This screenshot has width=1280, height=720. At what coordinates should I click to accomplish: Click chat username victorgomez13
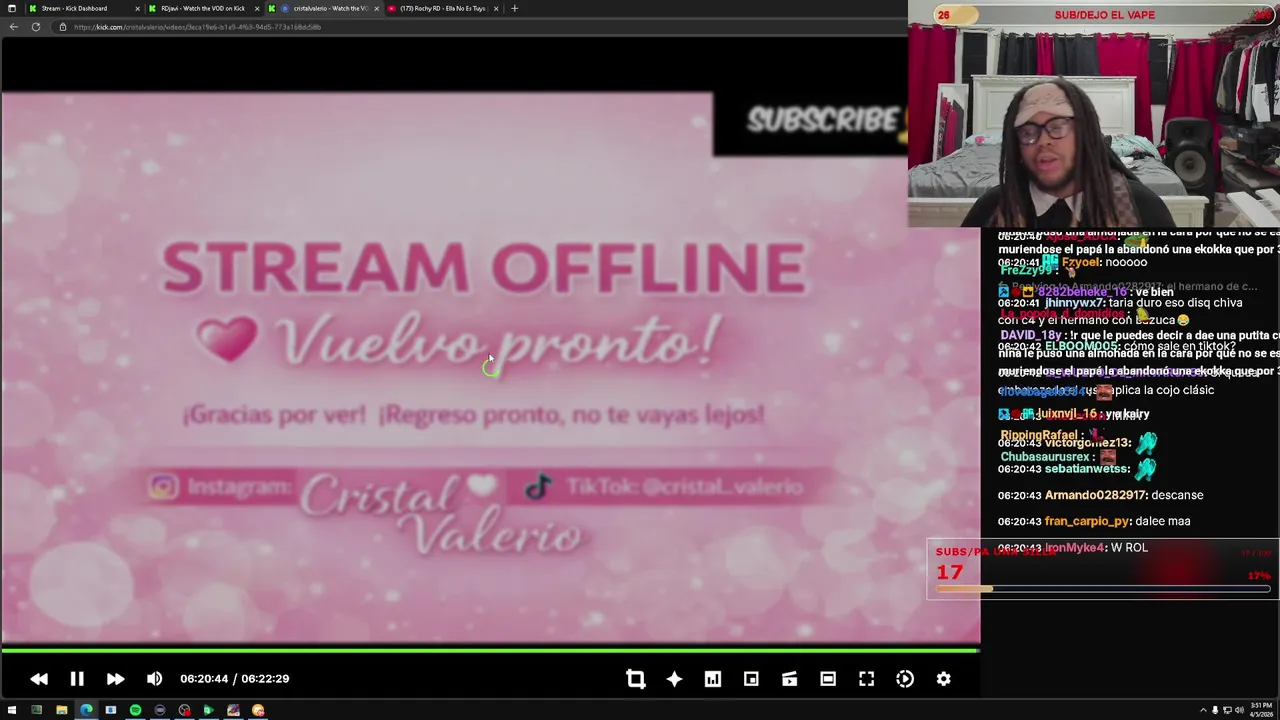(1087, 442)
